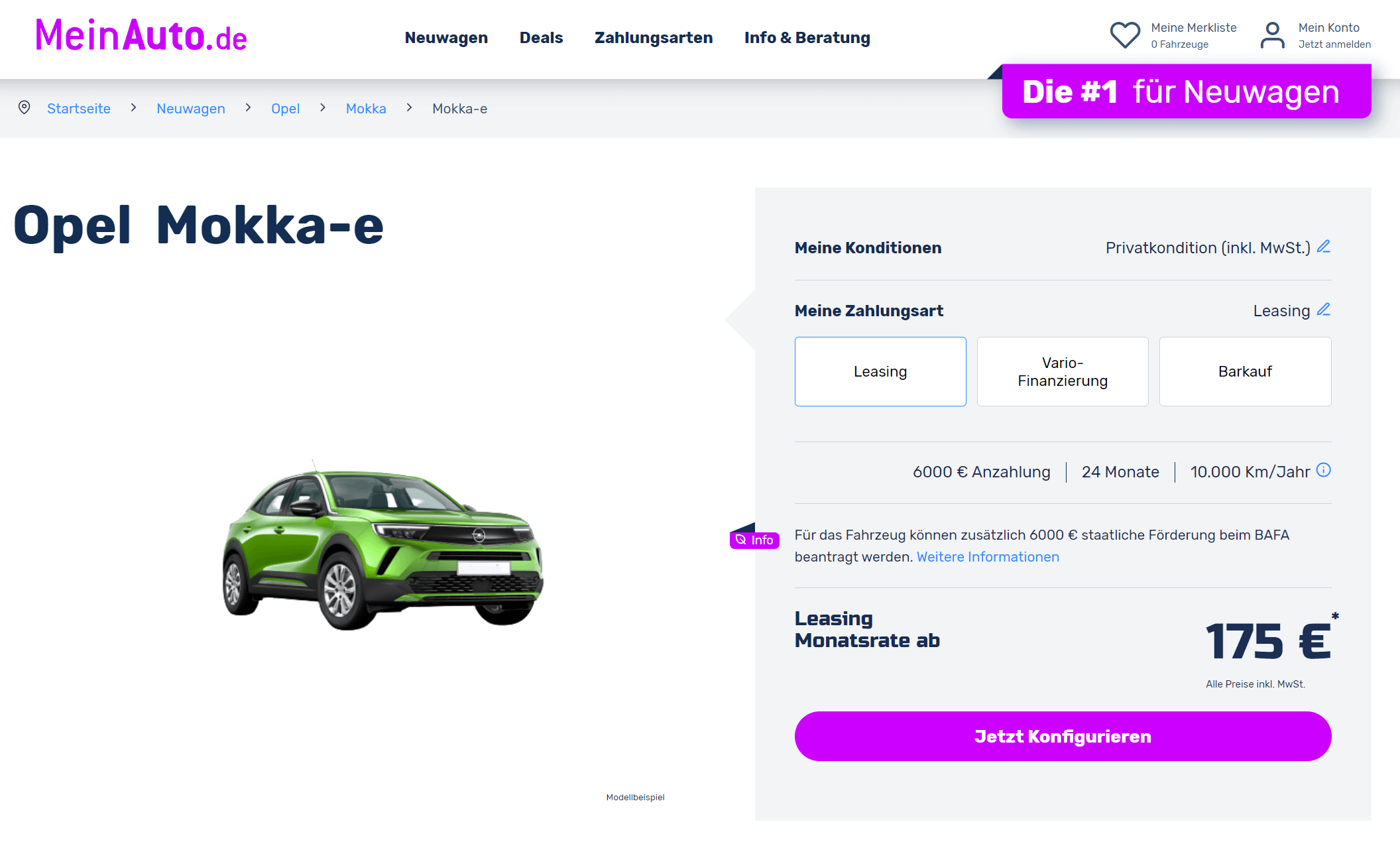Click the Leasing Monatsrate ab label
The width and height of the screenshot is (1400, 846).
coord(867,629)
